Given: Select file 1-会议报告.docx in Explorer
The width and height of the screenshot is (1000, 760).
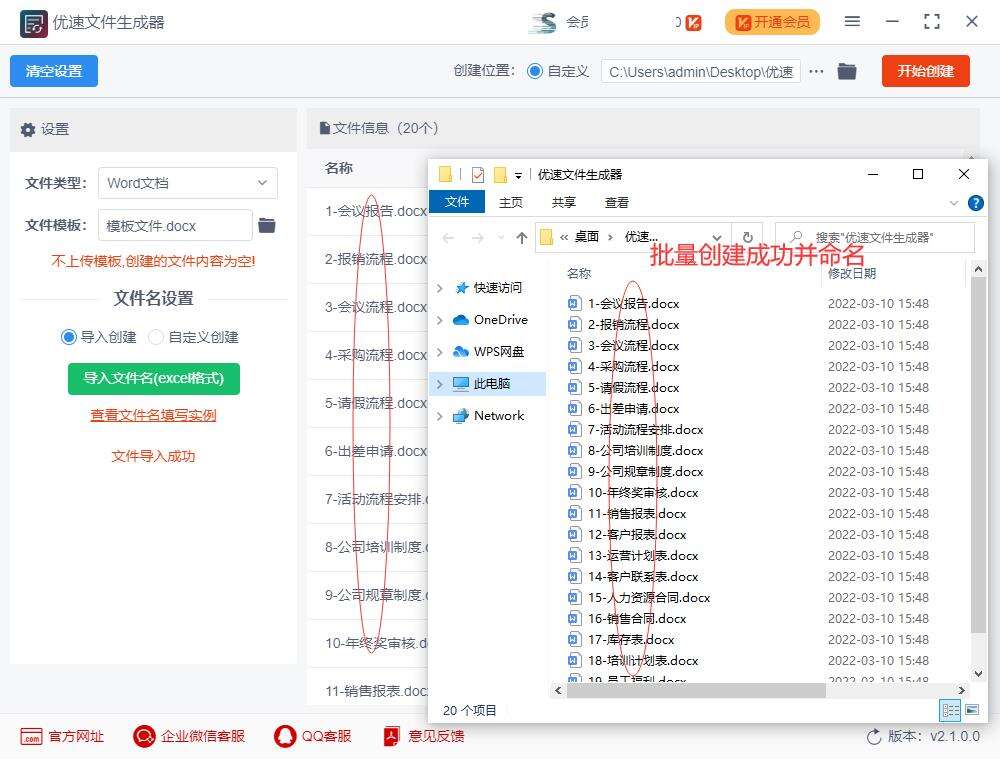Looking at the screenshot, I should point(633,303).
